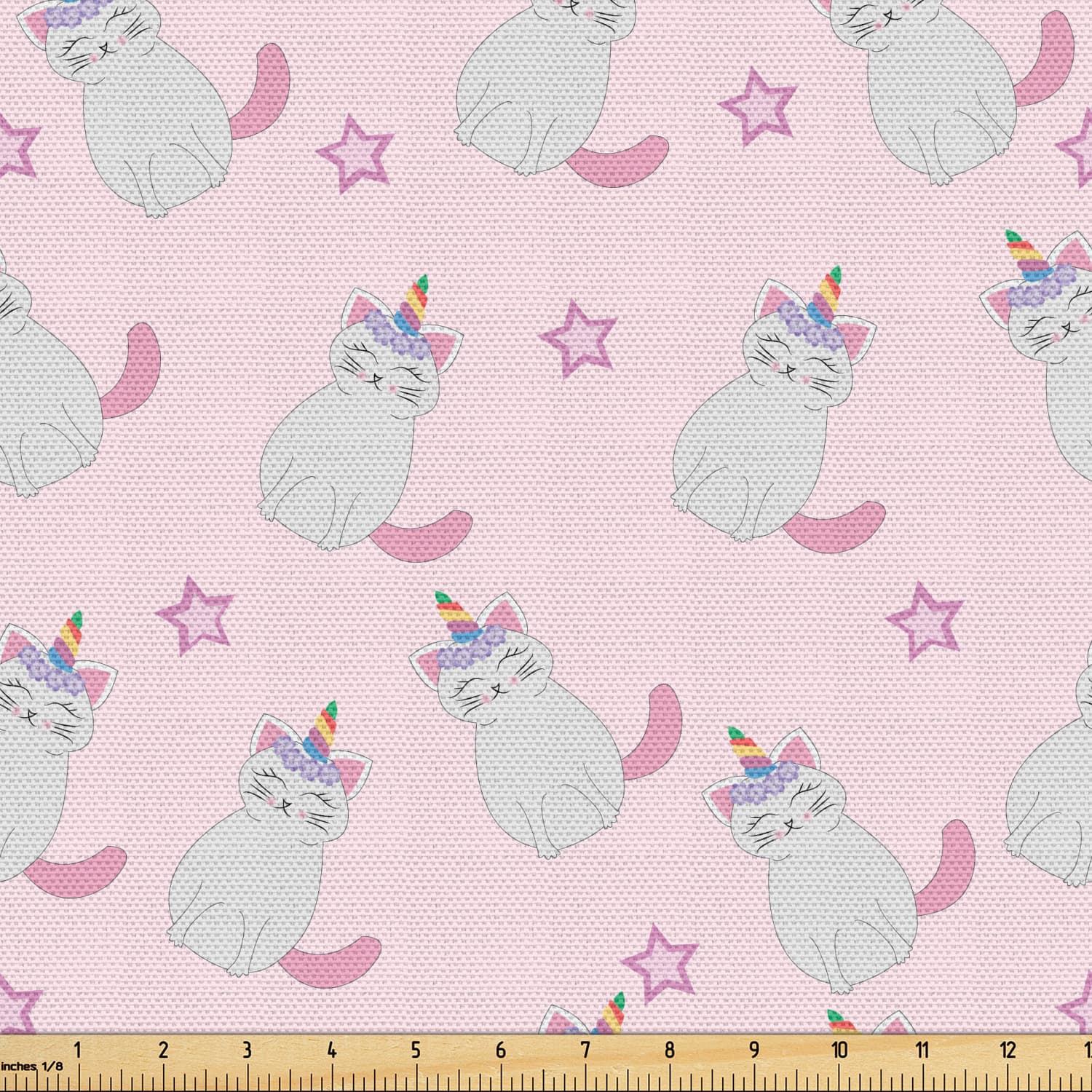Select the number 1 on the ruler
The image size is (1092, 1092).
[x=78, y=1050]
